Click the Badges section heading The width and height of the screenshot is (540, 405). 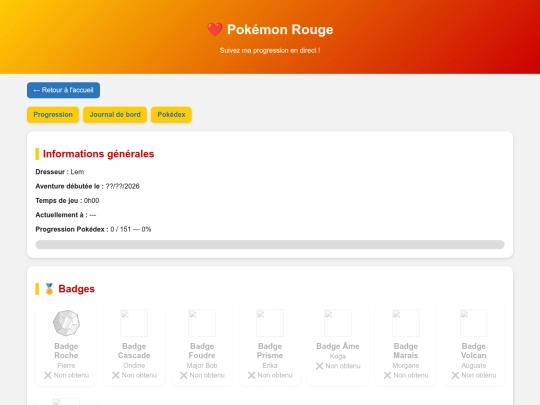coord(76,289)
